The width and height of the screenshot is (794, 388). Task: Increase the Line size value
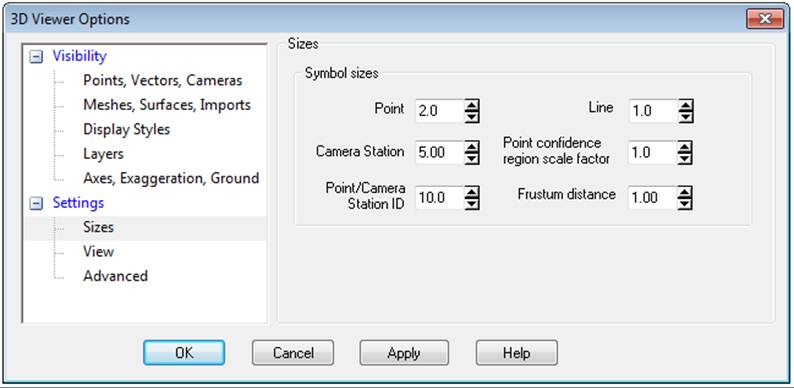[686, 105]
